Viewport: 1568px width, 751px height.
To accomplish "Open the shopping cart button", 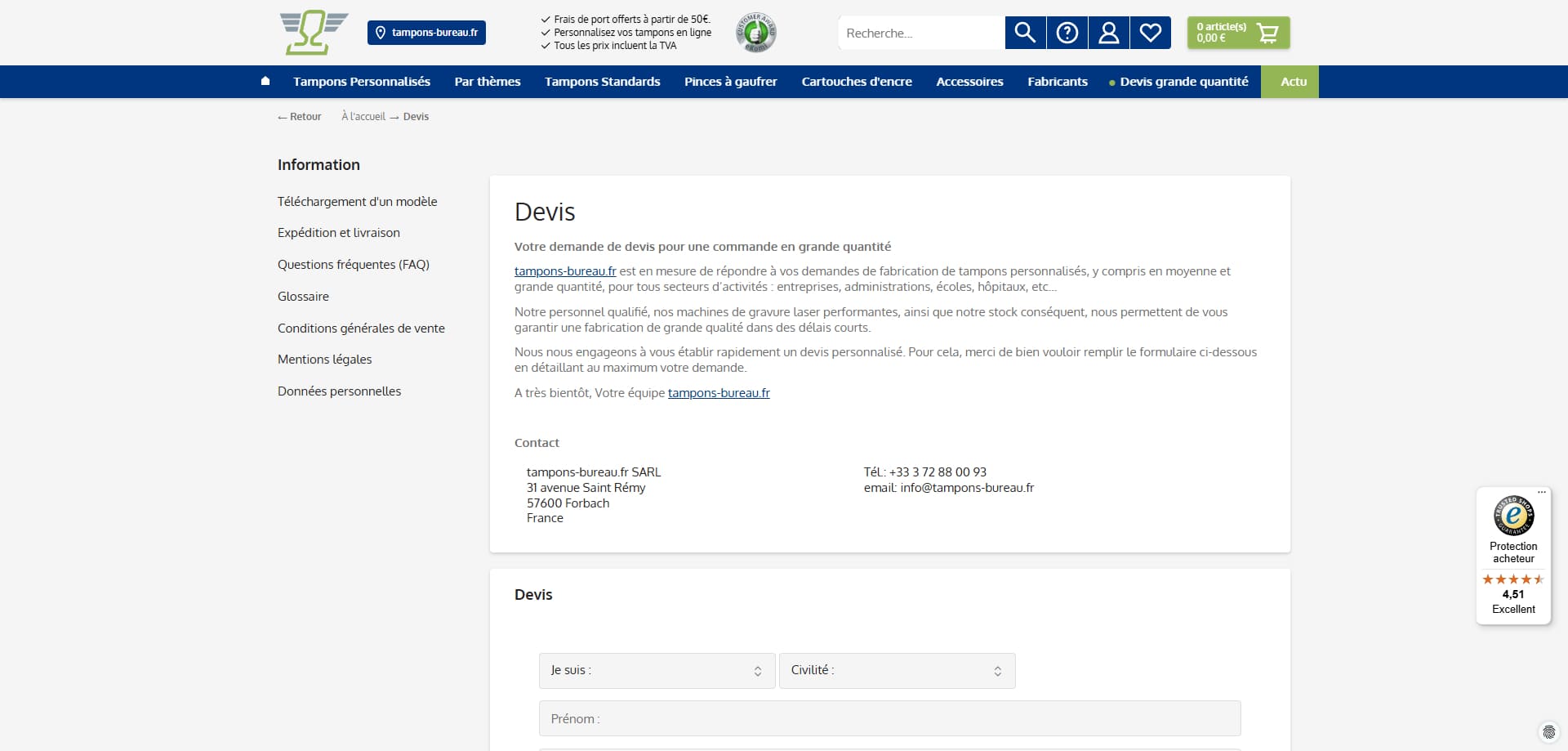I will (1238, 33).
